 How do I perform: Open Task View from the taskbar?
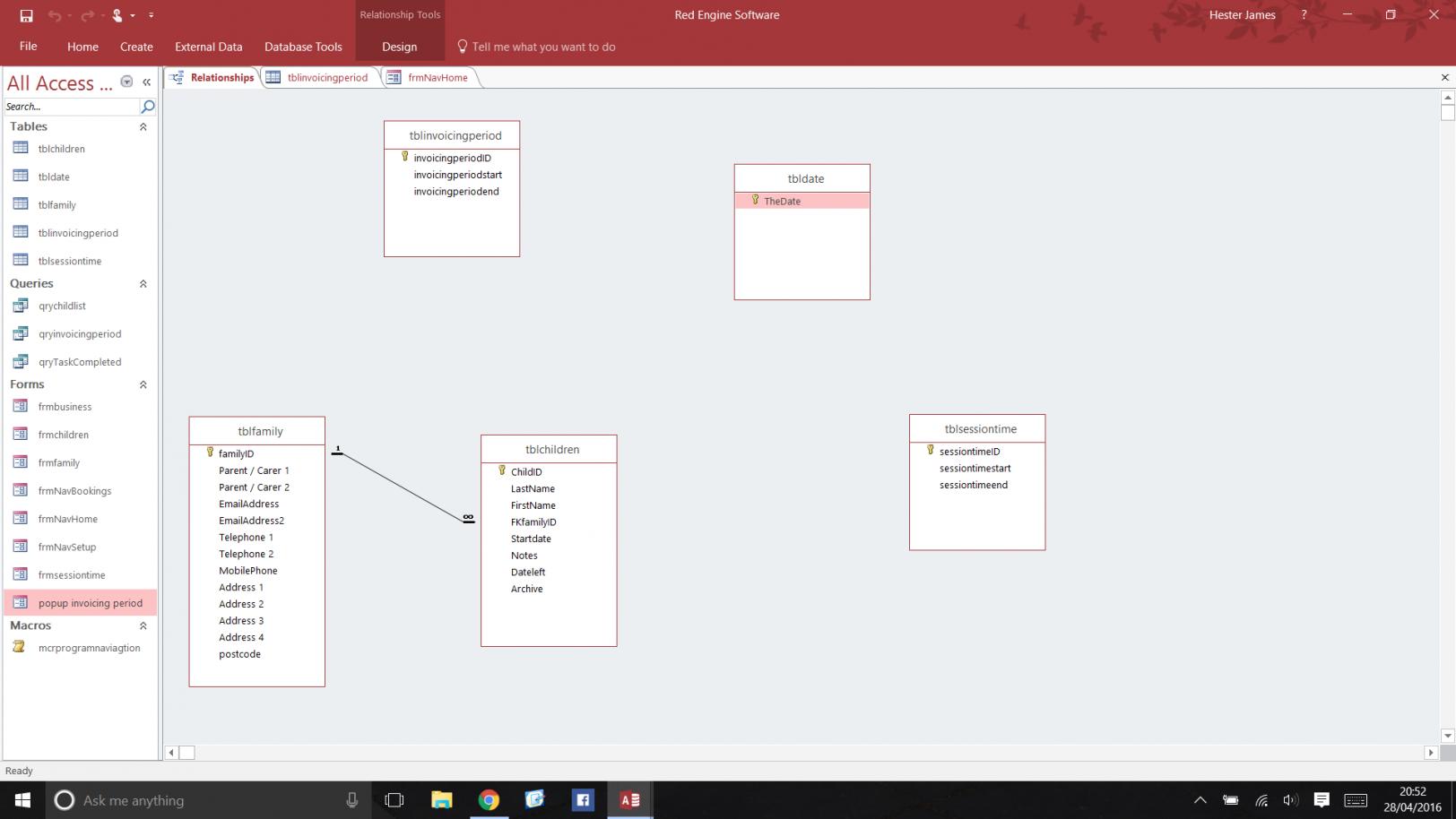tap(394, 800)
